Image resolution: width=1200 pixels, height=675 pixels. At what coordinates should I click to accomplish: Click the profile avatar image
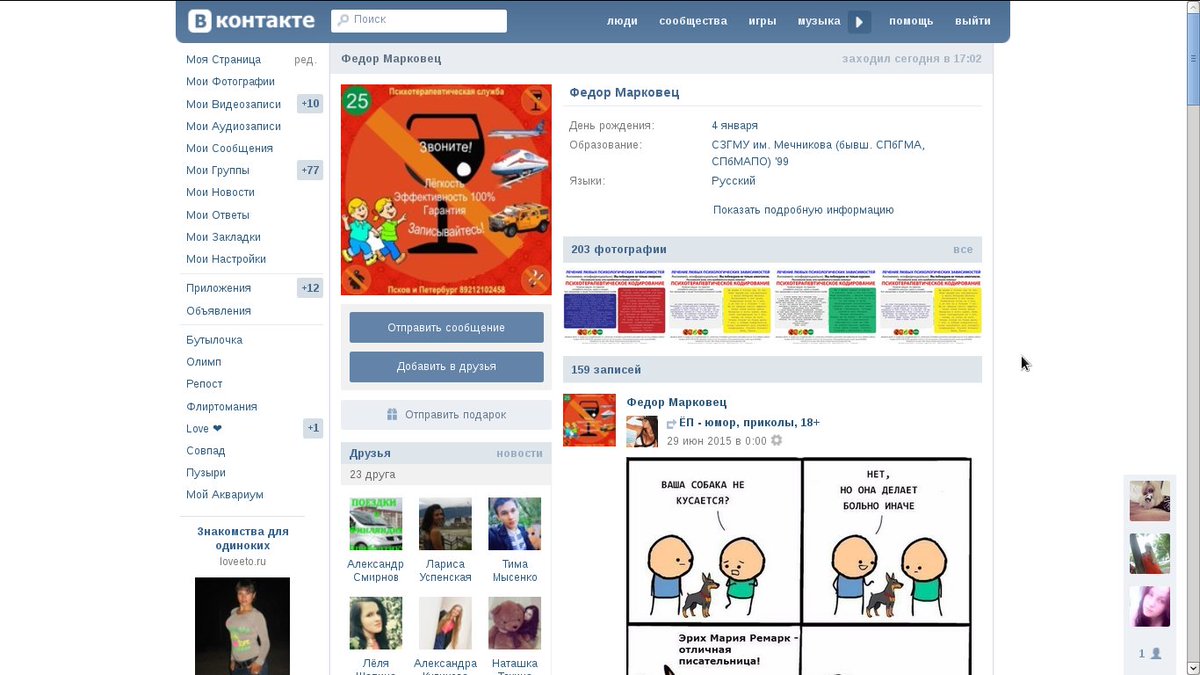pyautogui.click(x=446, y=190)
